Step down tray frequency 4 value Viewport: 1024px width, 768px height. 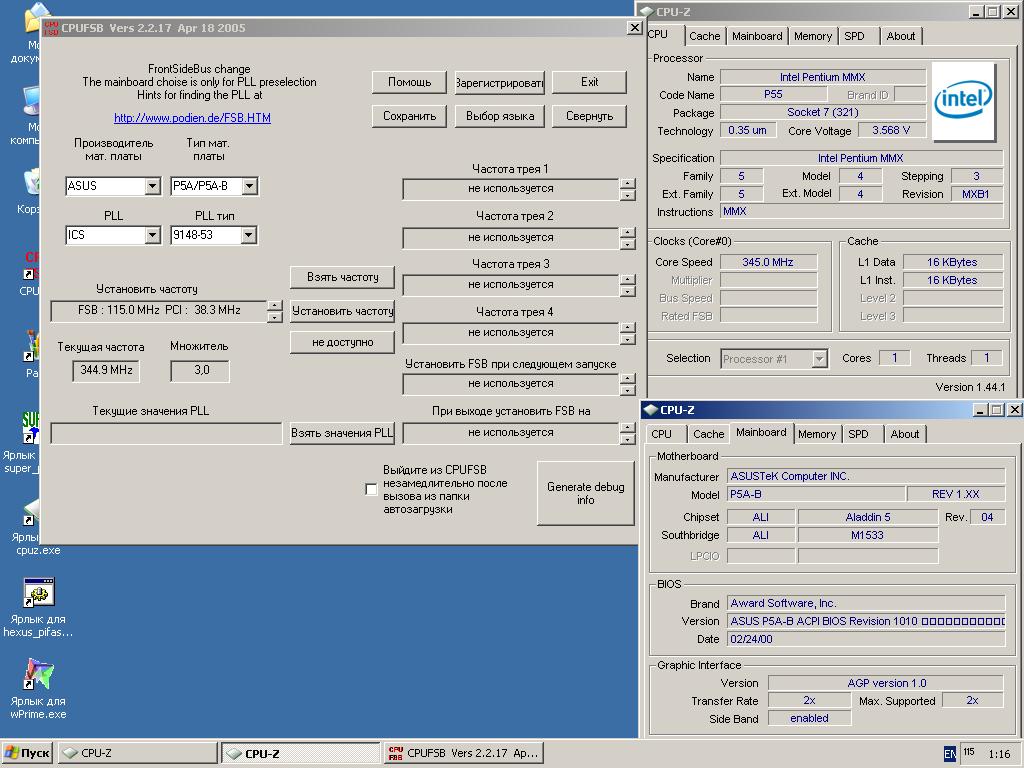coord(628,339)
